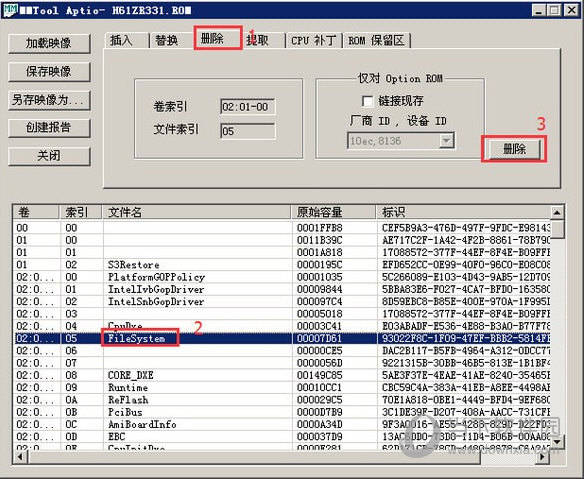Sort by the 索引 column header
The height and width of the screenshot is (479, 584).
(80, 212)
